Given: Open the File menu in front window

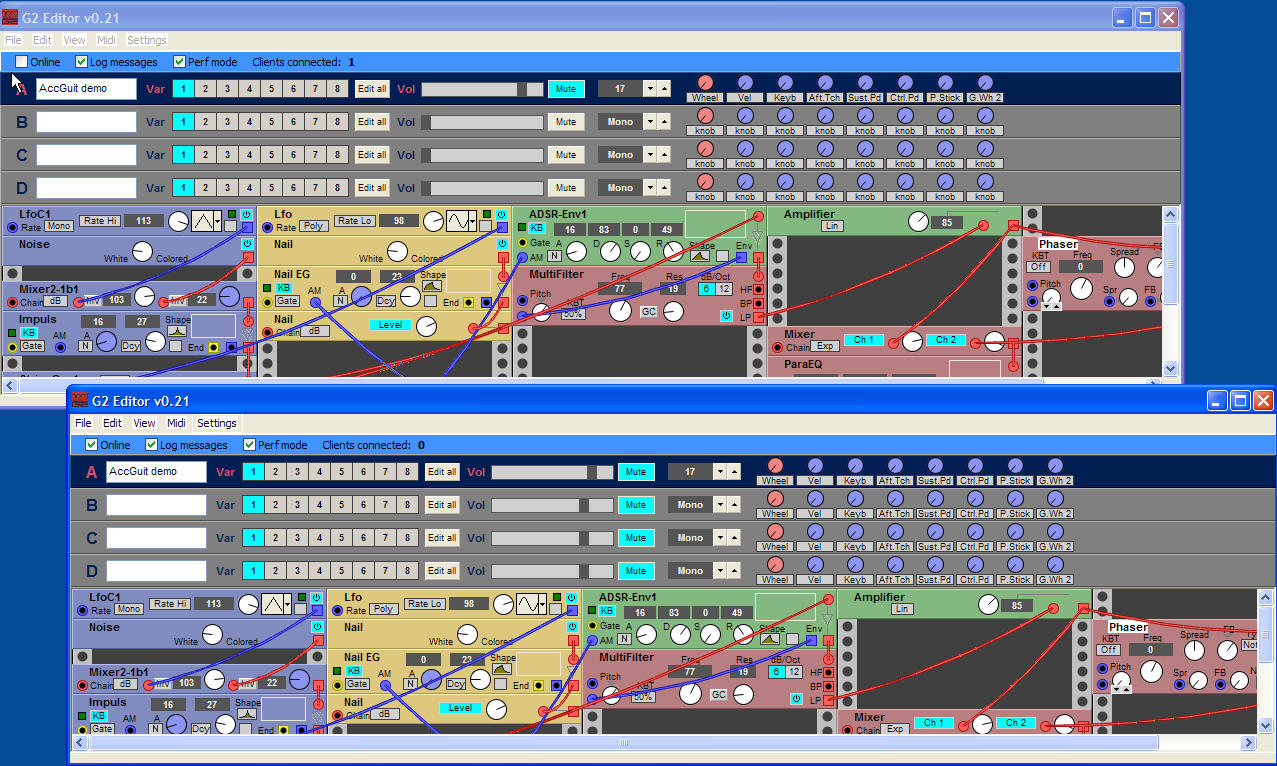Looking at the screenshot, I should (x=83, y=423).
